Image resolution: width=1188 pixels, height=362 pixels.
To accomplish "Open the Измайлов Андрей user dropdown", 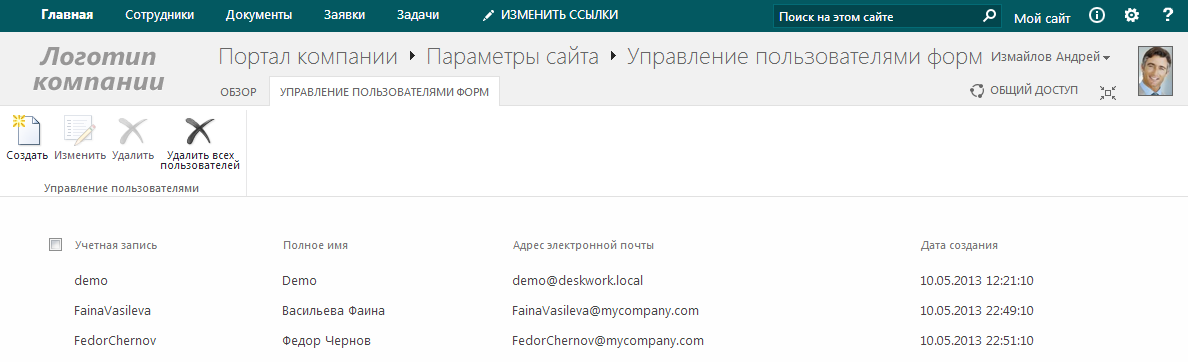I will [1051, 57].
